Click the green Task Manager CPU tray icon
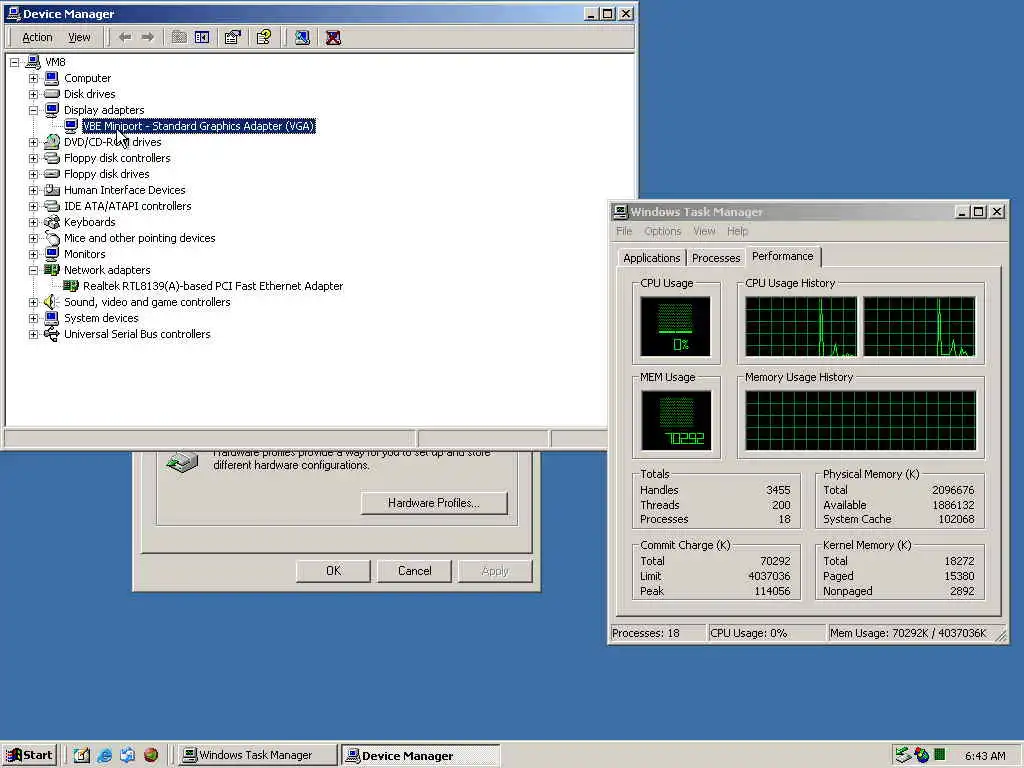This screenshot has width=1024, height=768. point(940,755)
